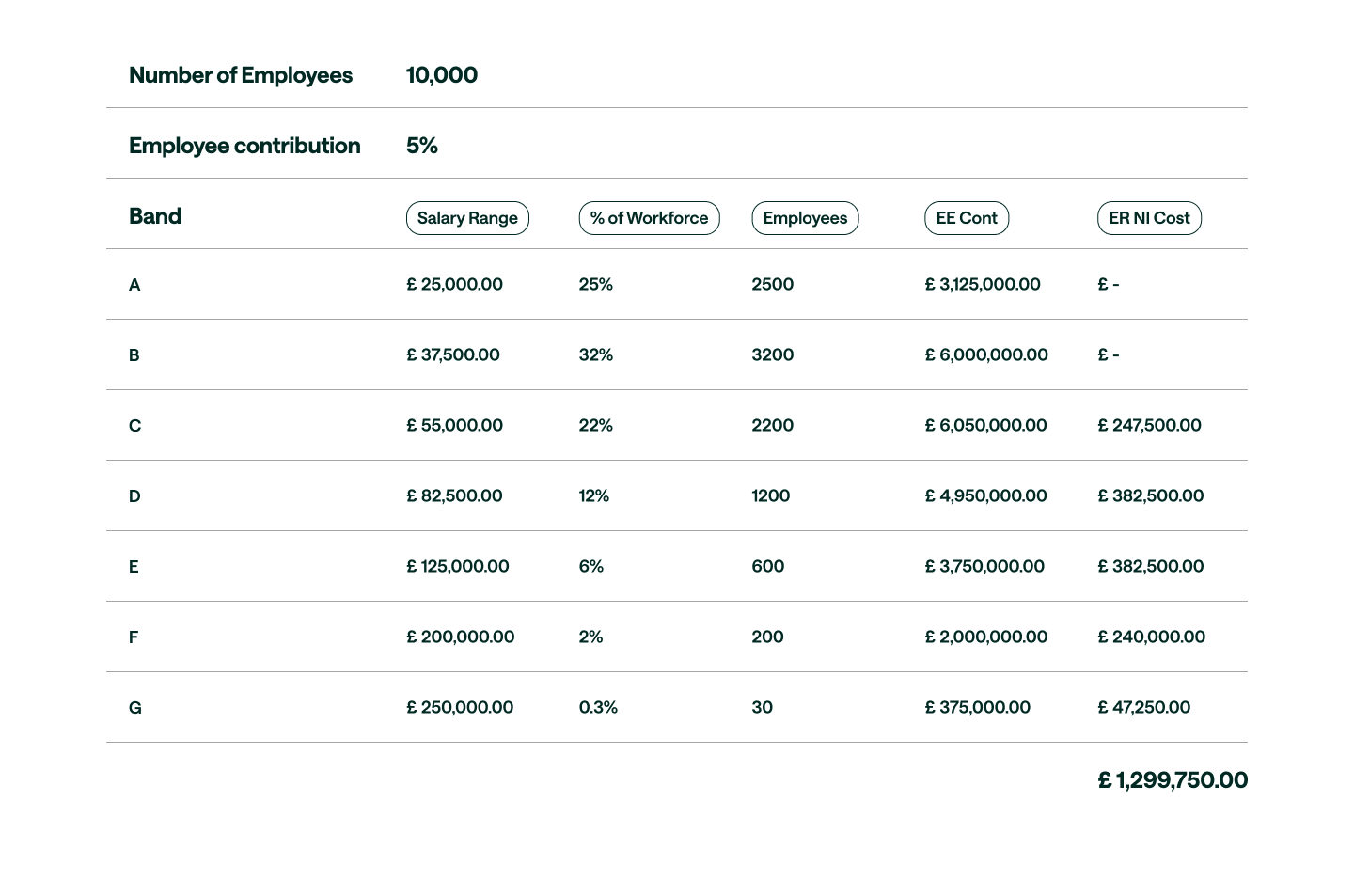1354x896 pixels.
Task: Click the Employee contribution 5% value
Action: point(422,146)
